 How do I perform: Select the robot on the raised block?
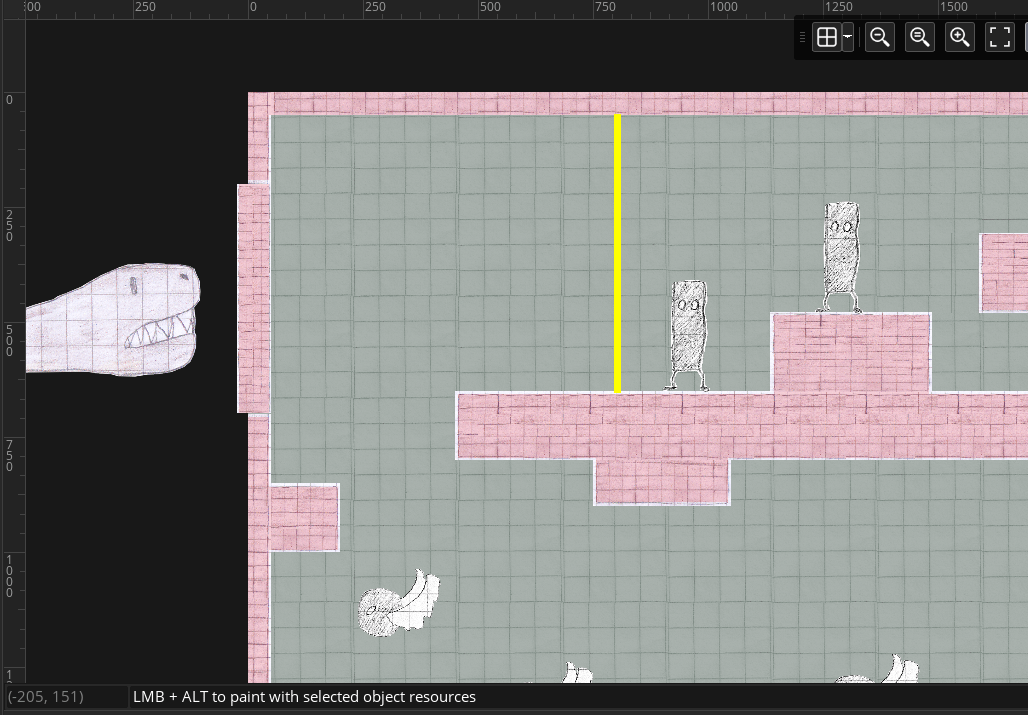click(x=840, y=257)
